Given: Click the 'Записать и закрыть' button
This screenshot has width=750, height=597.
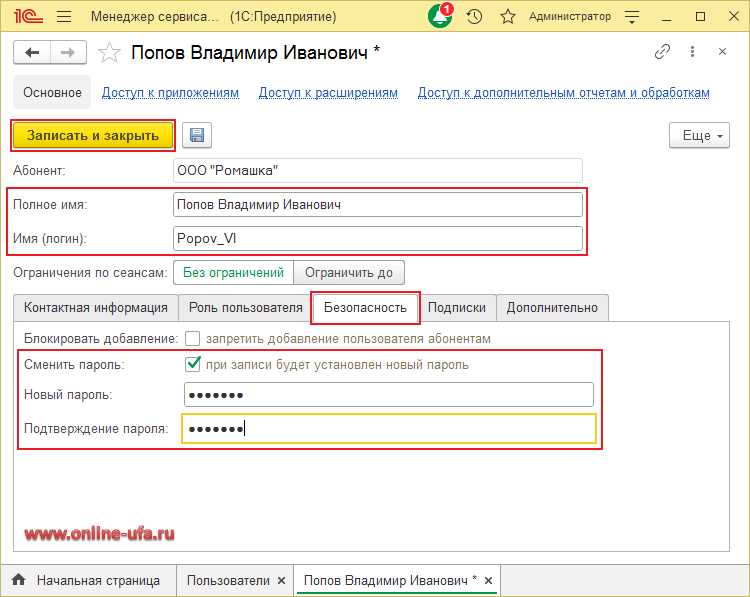Looking at the screenshot, I should (x=93, y=136).
